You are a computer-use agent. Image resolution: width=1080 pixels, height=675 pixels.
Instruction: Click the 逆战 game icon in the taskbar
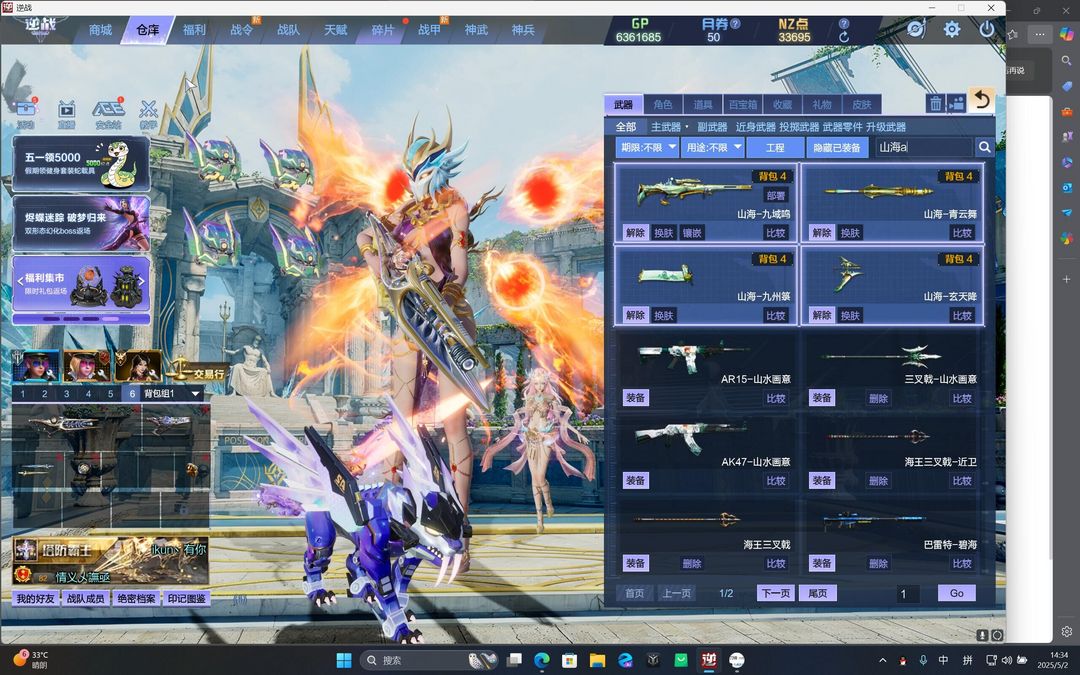point(709,660)
